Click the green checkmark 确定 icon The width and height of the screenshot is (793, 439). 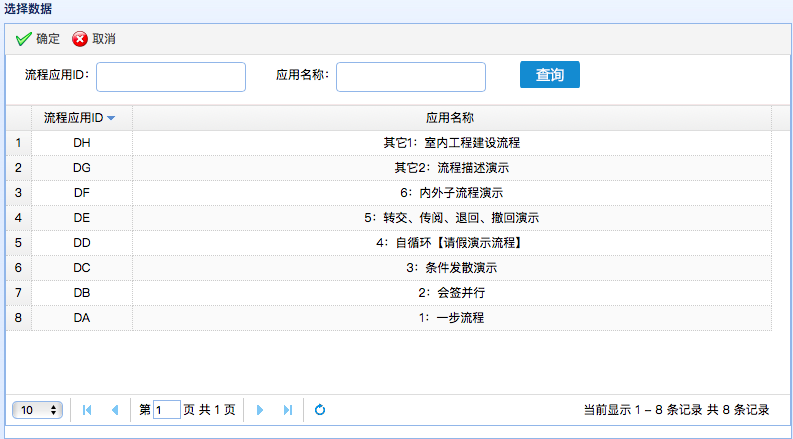pyautogui.click(x=23, y=39)
